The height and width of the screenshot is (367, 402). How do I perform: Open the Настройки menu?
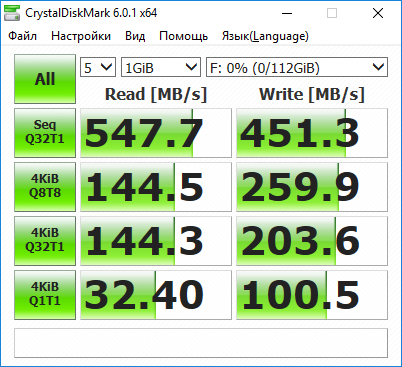[81, 36]
